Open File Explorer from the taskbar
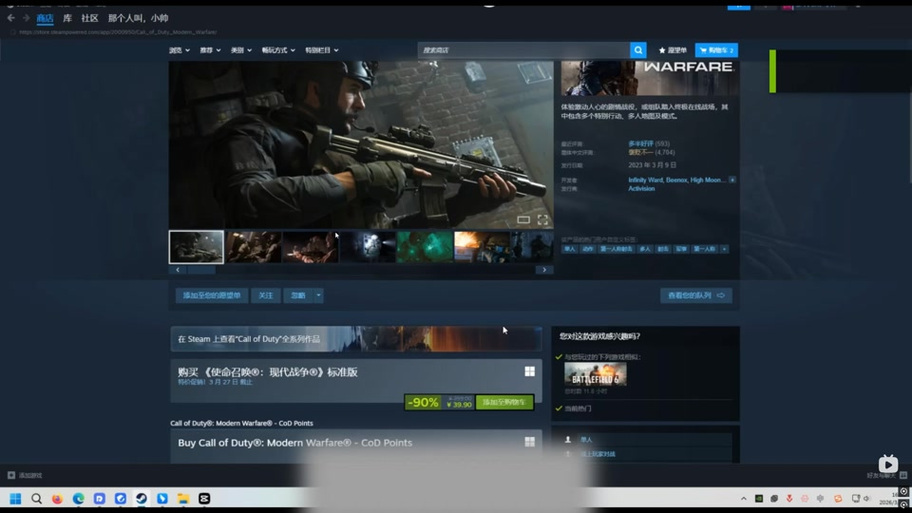This screenshot has height=513, width=912. (183, 498)
